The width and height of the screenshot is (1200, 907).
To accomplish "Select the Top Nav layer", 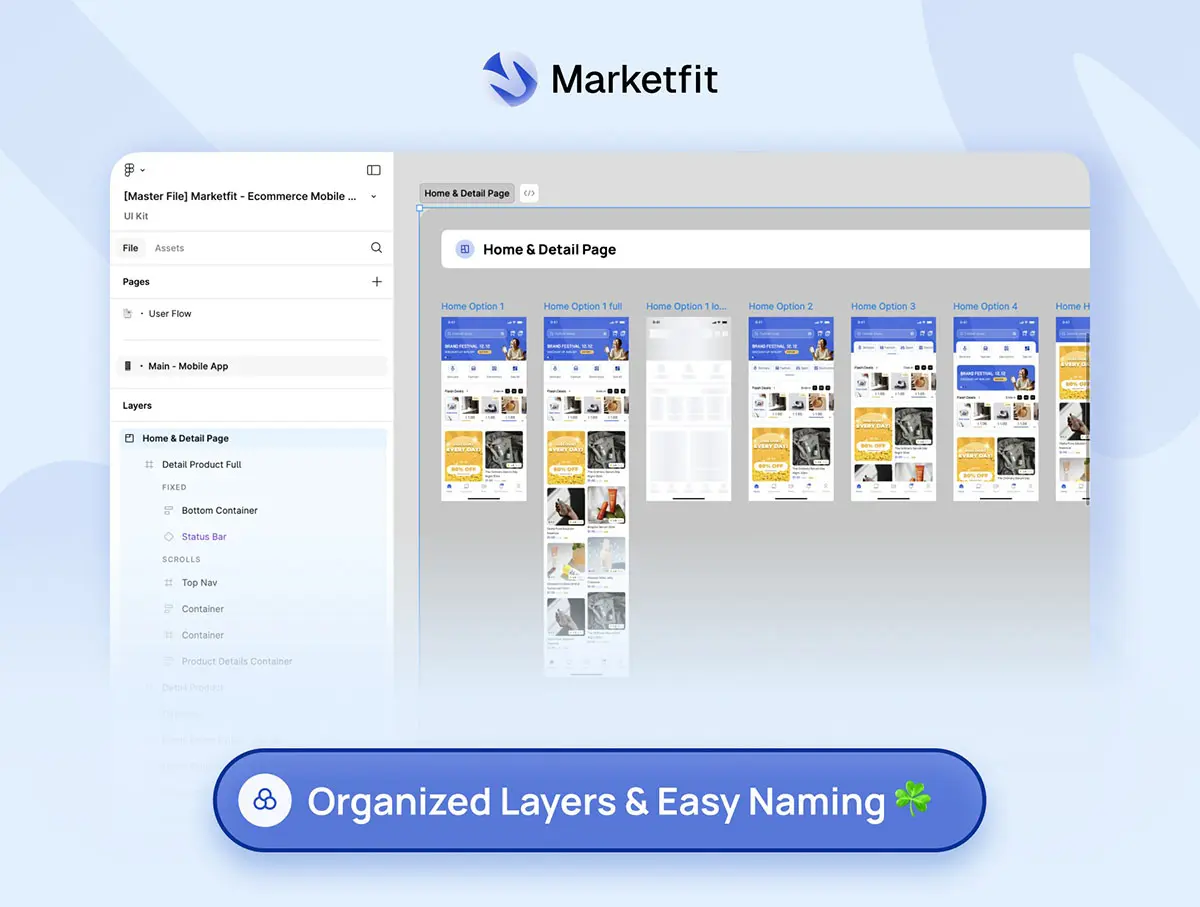I will point(199,583).
